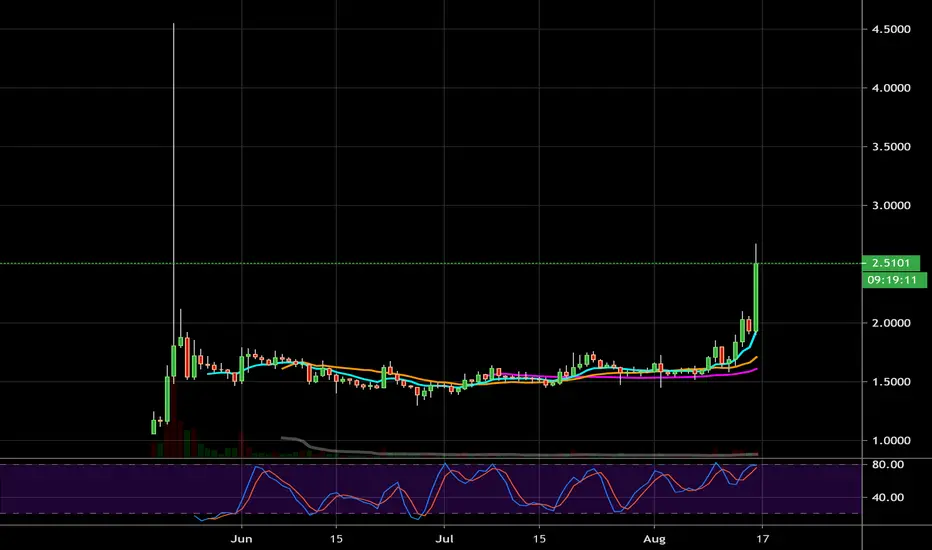Click the 3.5000 price axis label

click(891, 147)
